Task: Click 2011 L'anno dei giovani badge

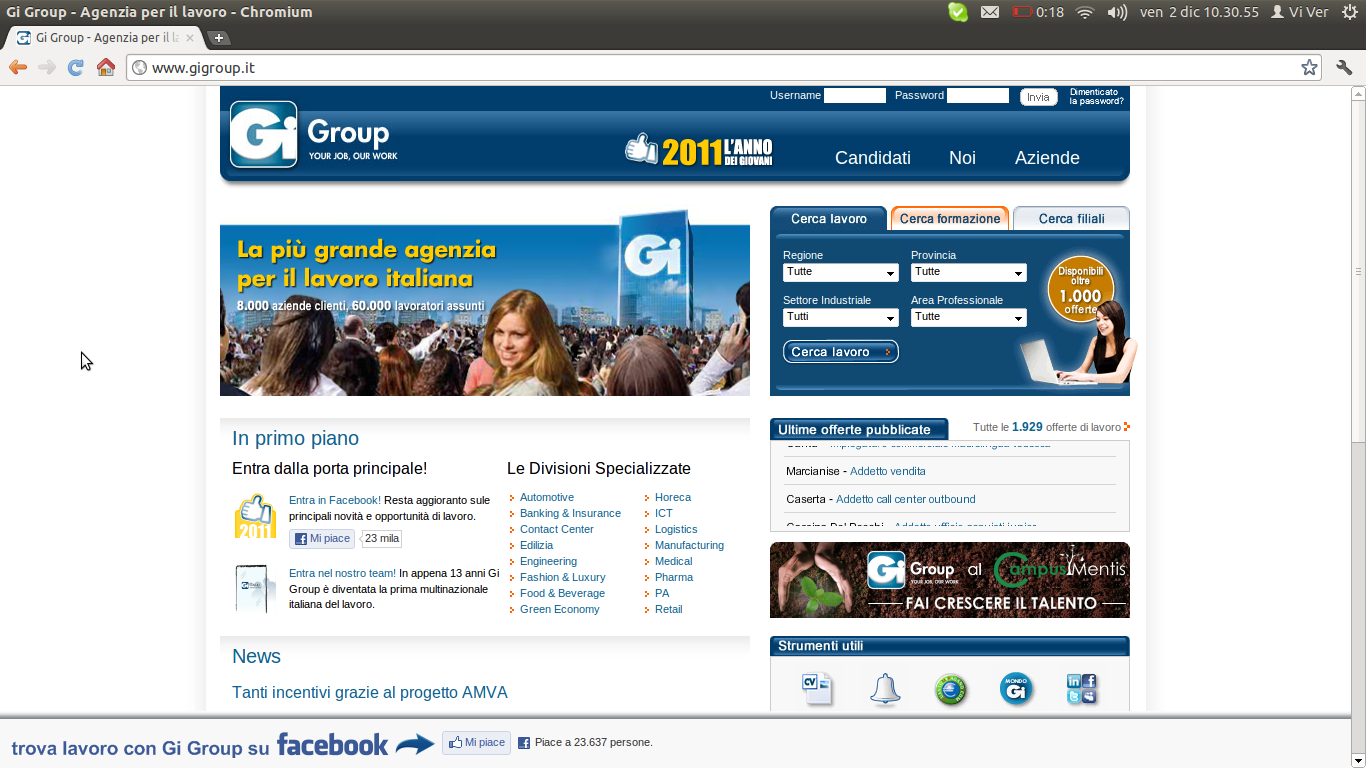Action: pyautogui.click(x=699, y=150)
